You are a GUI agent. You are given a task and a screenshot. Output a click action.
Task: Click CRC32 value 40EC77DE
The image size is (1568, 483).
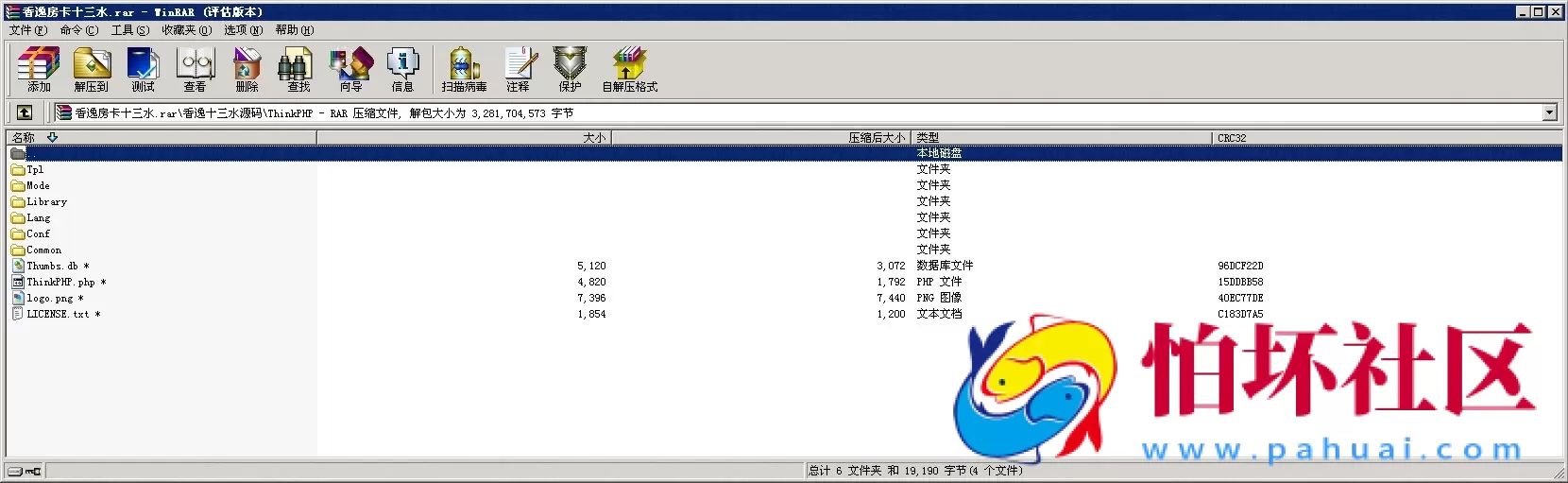(x=1240, y=299)
